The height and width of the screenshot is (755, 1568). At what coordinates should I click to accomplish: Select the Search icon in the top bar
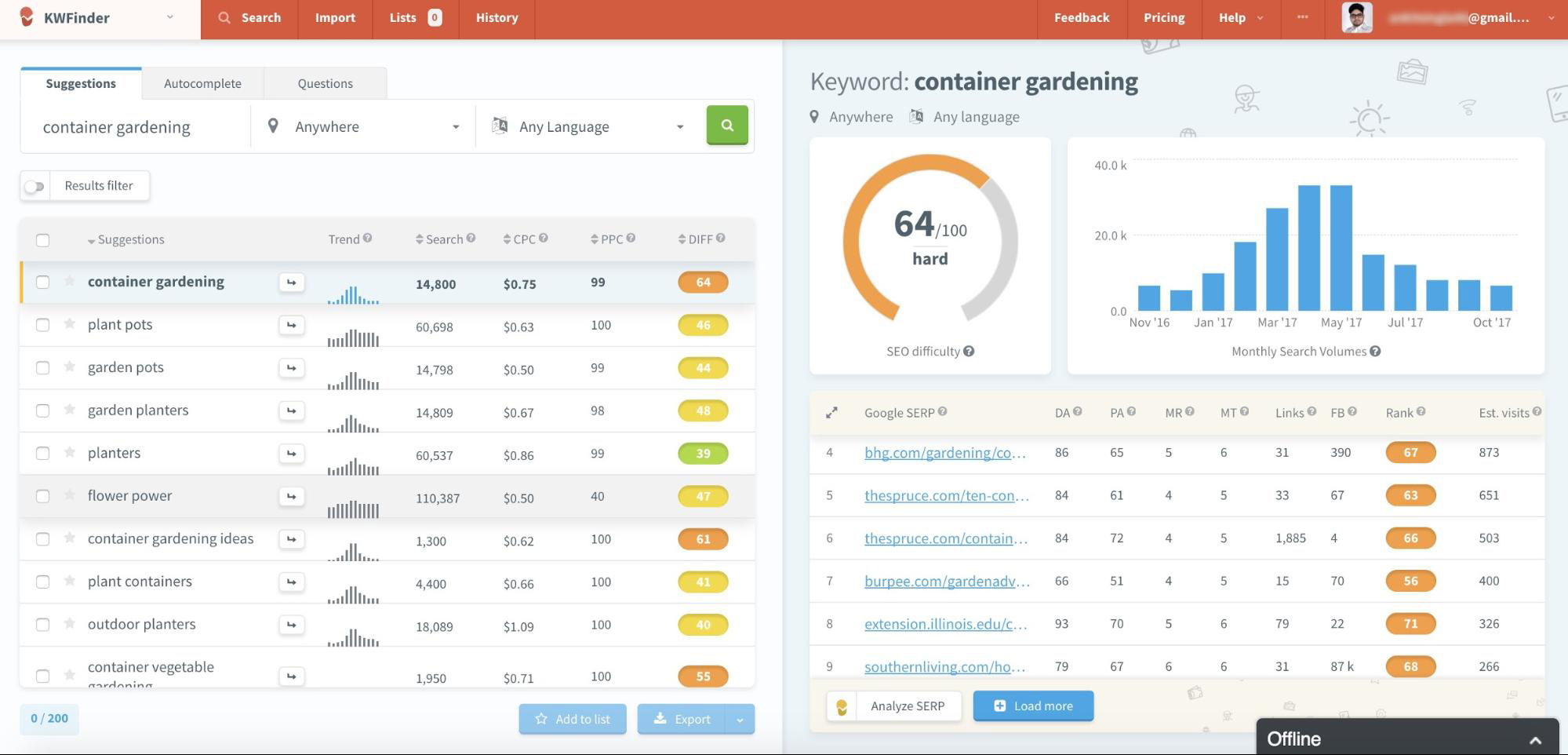click(224, 17)
